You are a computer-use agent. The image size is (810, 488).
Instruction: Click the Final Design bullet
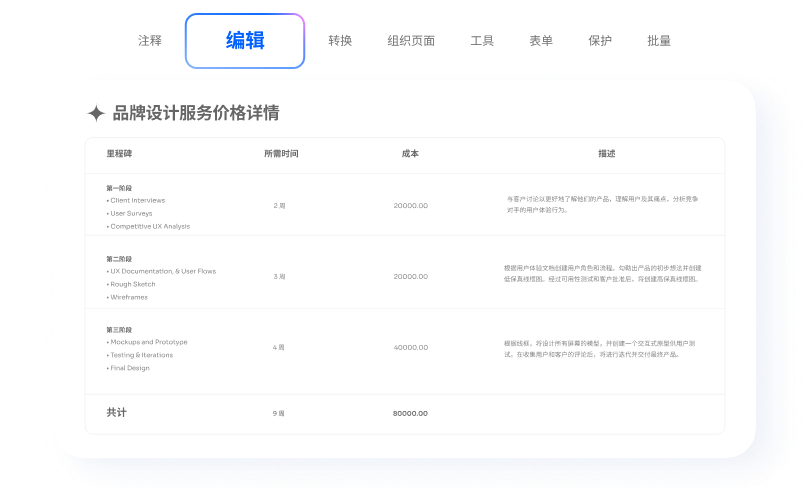128,368
